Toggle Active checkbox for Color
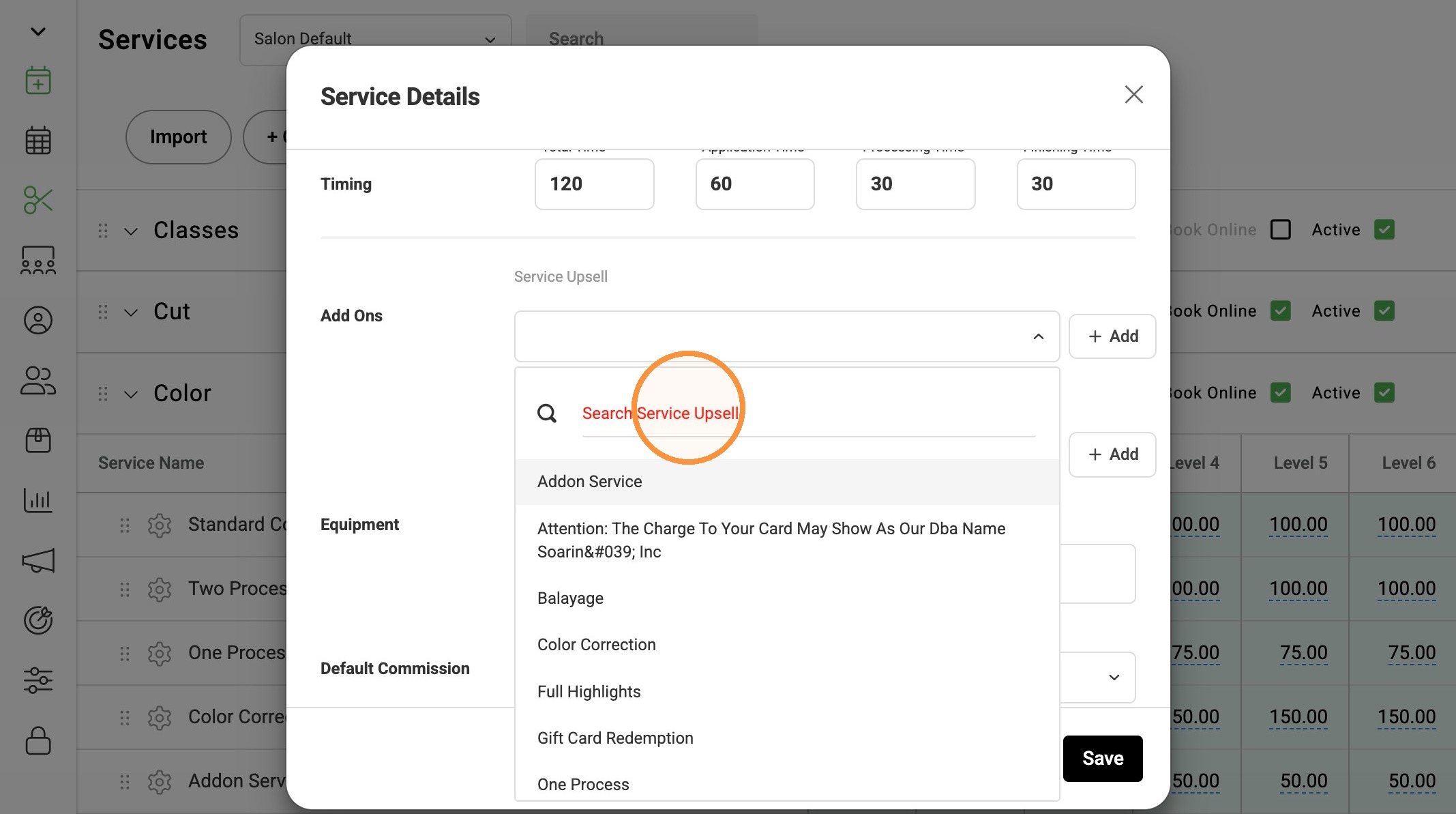Screen dimensions: 1456x814 click(1384, 392)
